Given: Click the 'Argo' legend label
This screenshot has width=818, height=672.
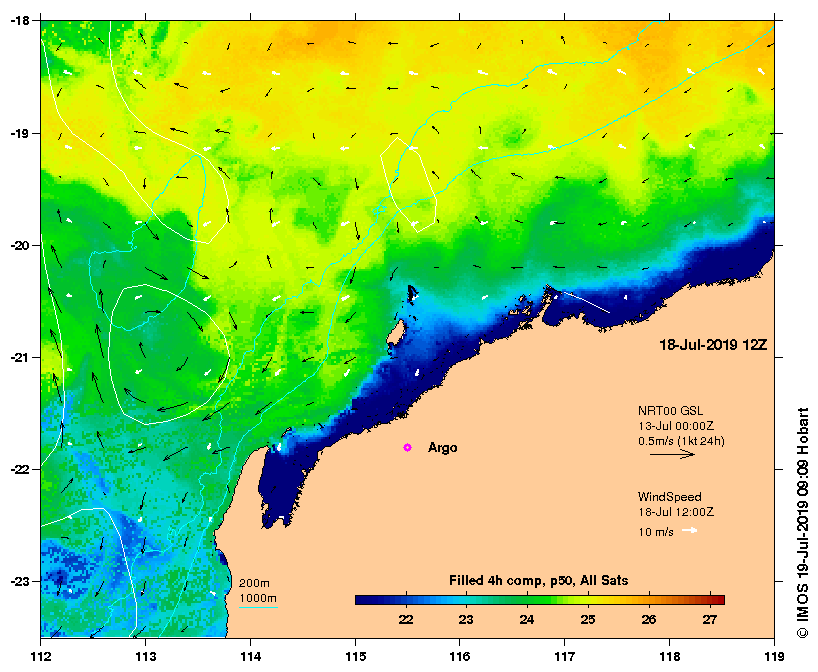Looking at the screenshot, I should [x=442, y=448].
